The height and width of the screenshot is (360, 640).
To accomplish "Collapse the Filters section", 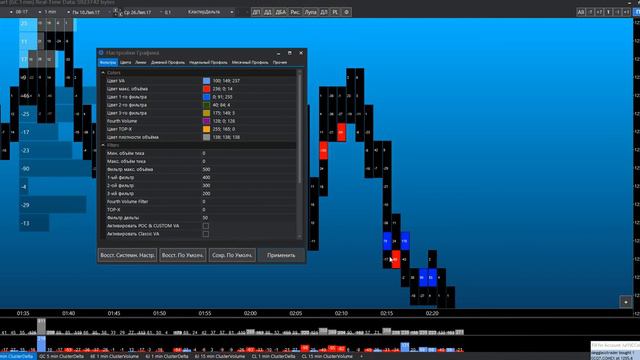I will click(x=103, y=145).
